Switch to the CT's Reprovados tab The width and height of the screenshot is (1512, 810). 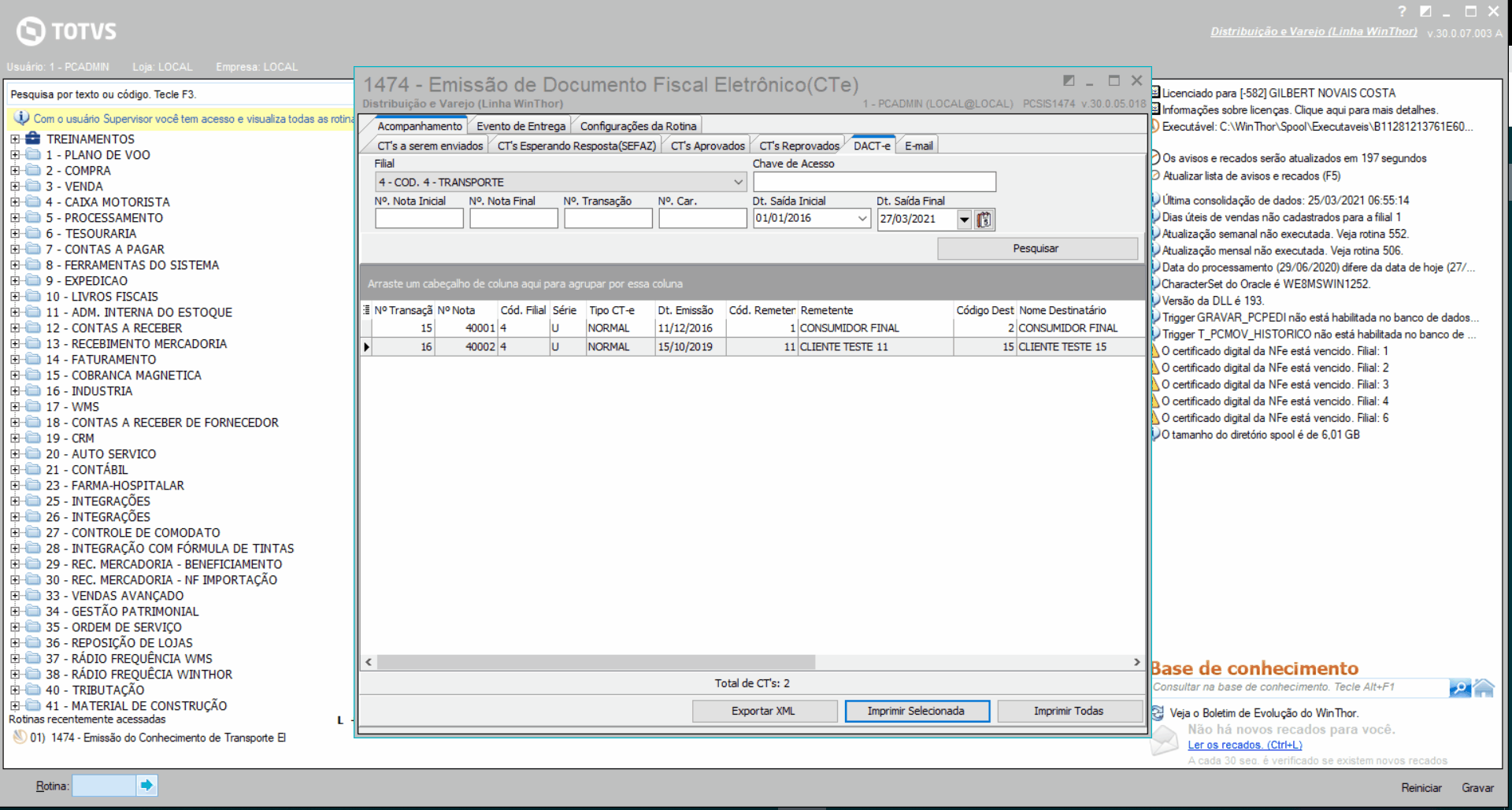[x=799, y=146]
